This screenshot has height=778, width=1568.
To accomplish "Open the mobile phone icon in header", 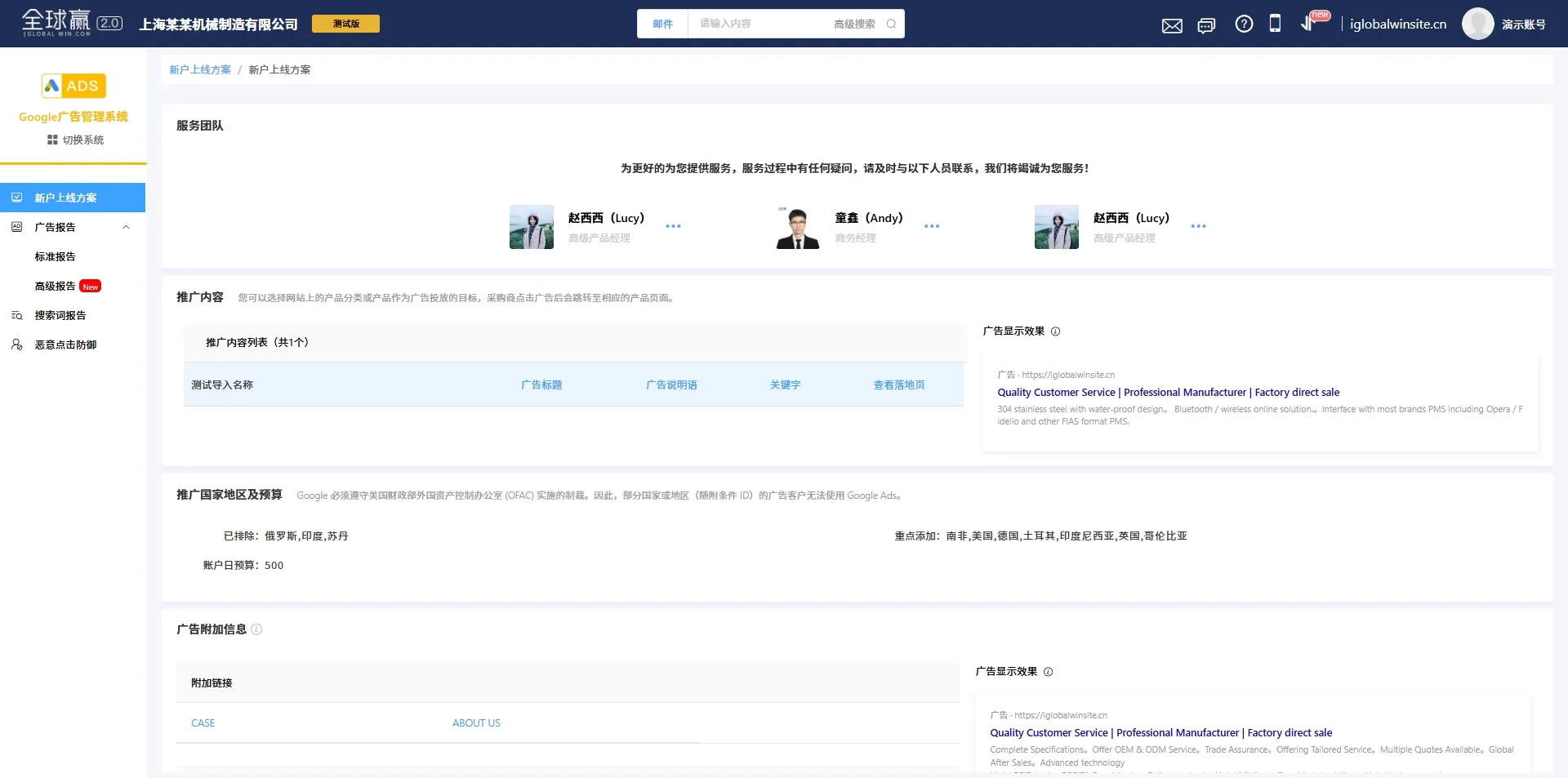I will (x=1275, y=24).
